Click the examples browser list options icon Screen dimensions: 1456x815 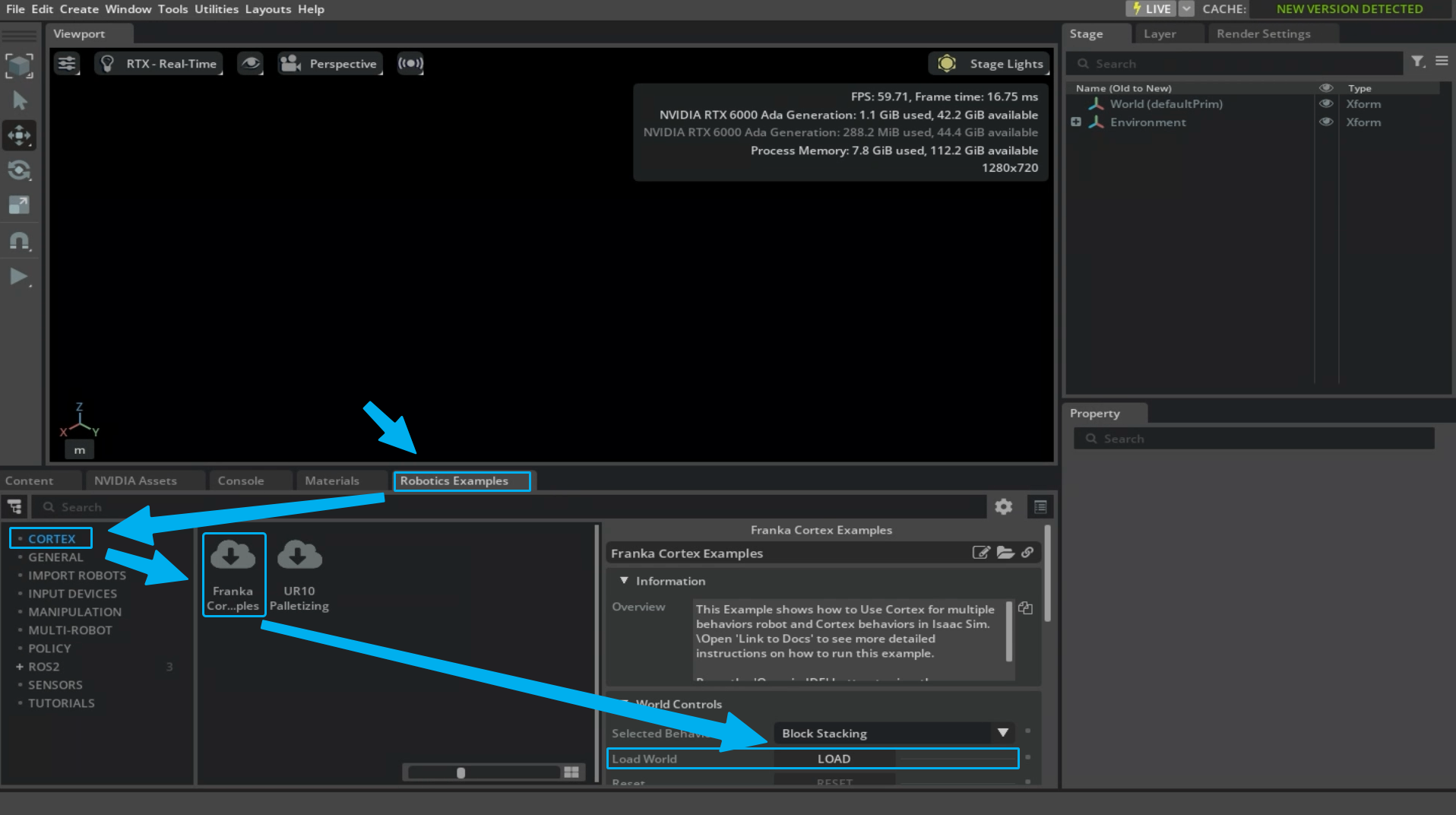tap(1040, 507)
